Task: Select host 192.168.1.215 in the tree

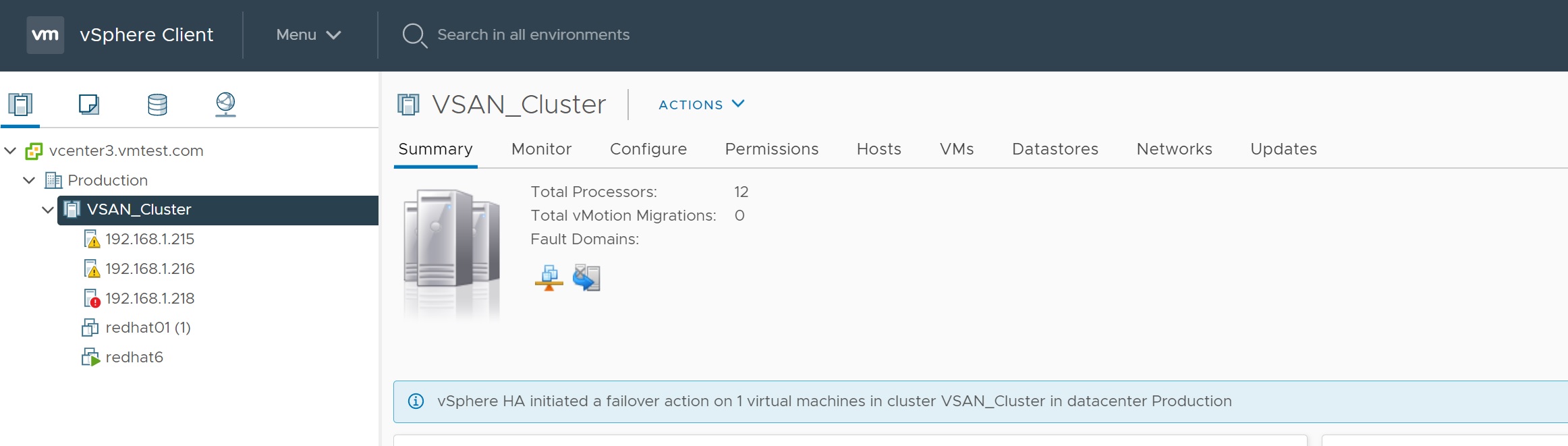Action: 149,240
